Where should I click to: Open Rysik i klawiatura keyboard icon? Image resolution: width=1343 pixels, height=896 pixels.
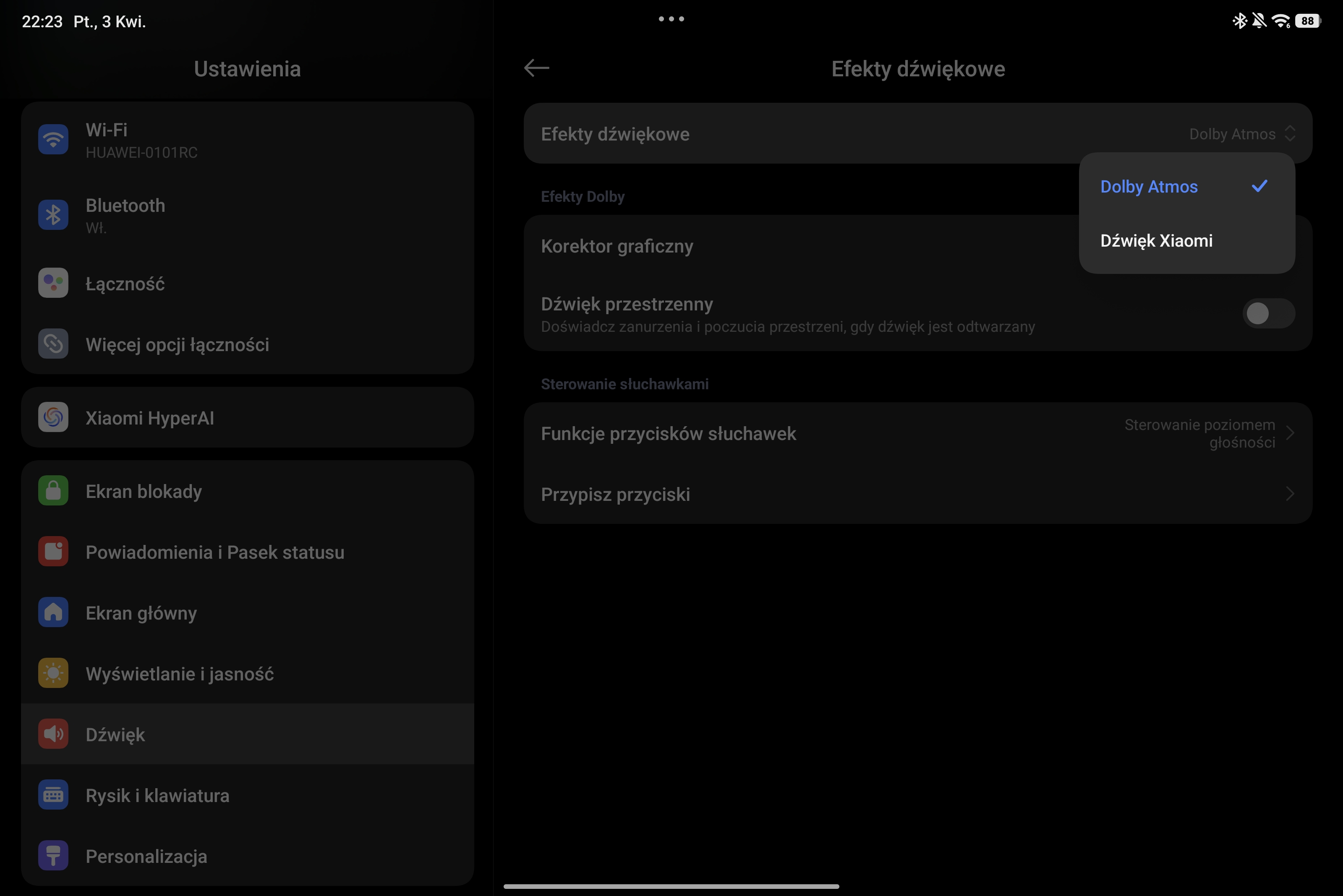pos(53,795)
